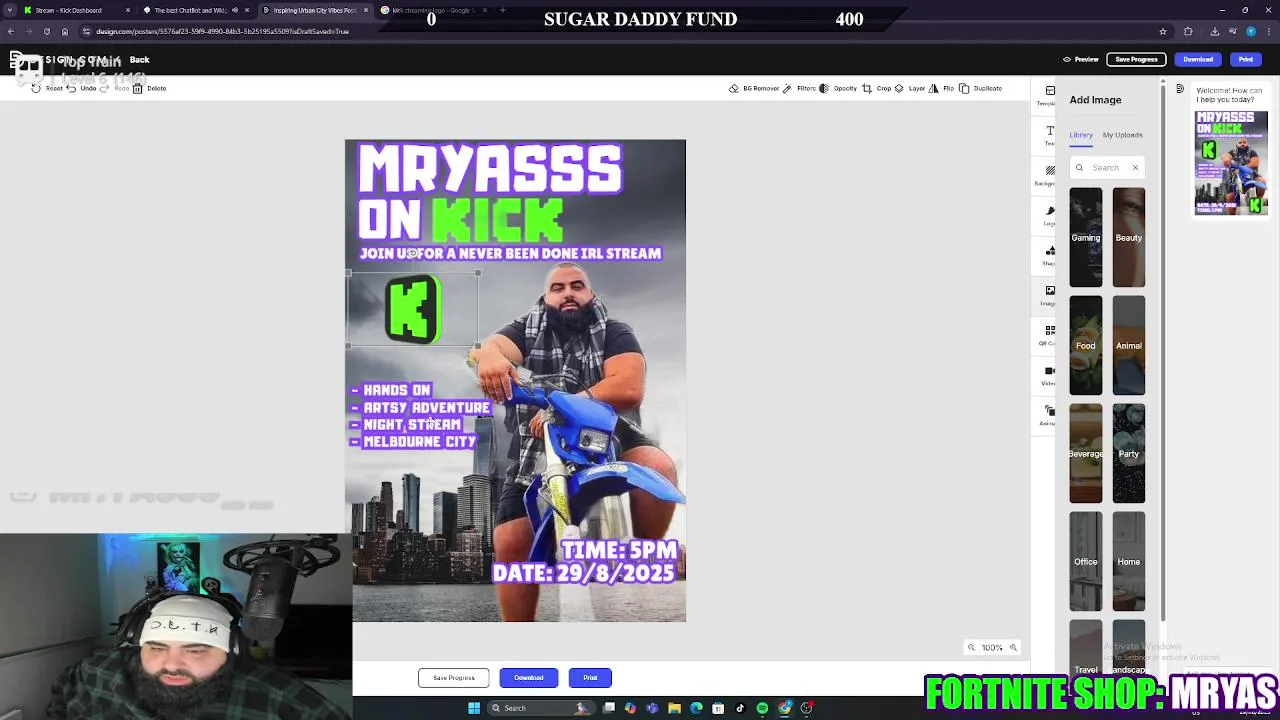Open the Beauty image category
This screenshot has width=1280, height=720.
click(1129, 237)
